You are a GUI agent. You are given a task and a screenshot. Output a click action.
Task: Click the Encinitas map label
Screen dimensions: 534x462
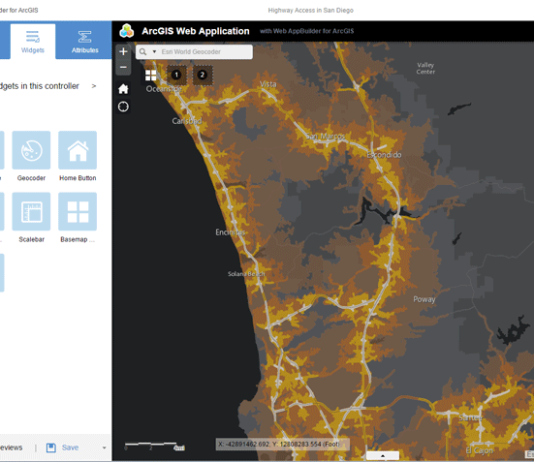(230, 232)
